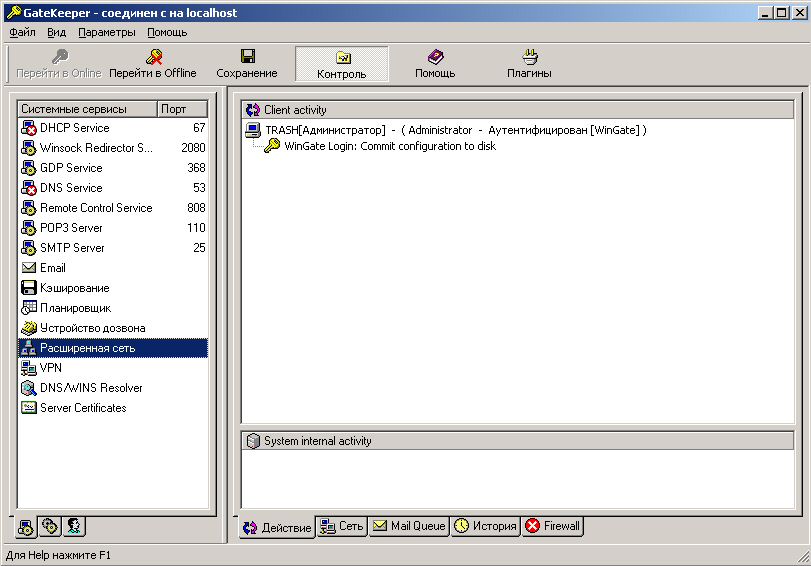Click the Планировщик calendar icon
811x566 pixels.
28,308
